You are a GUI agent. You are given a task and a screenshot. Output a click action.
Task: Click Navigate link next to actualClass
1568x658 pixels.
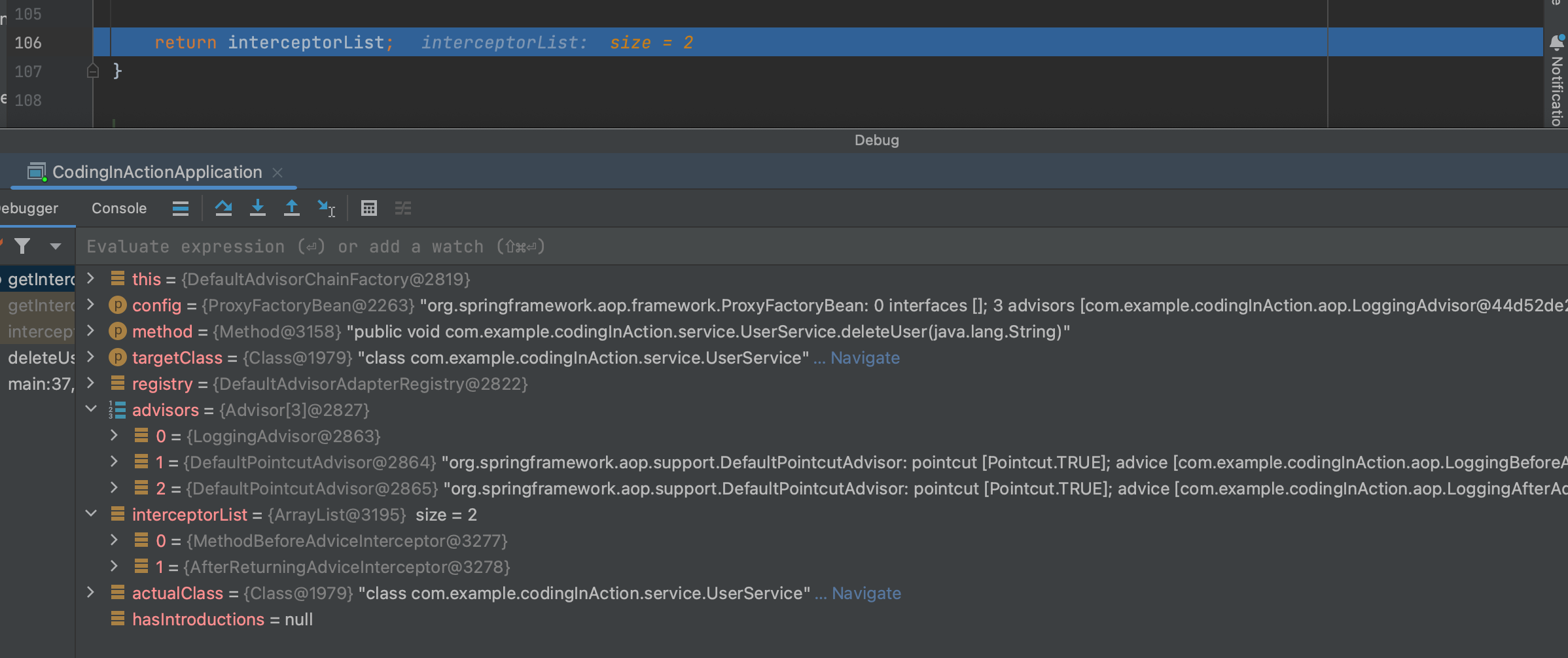(x=866, y=593)
